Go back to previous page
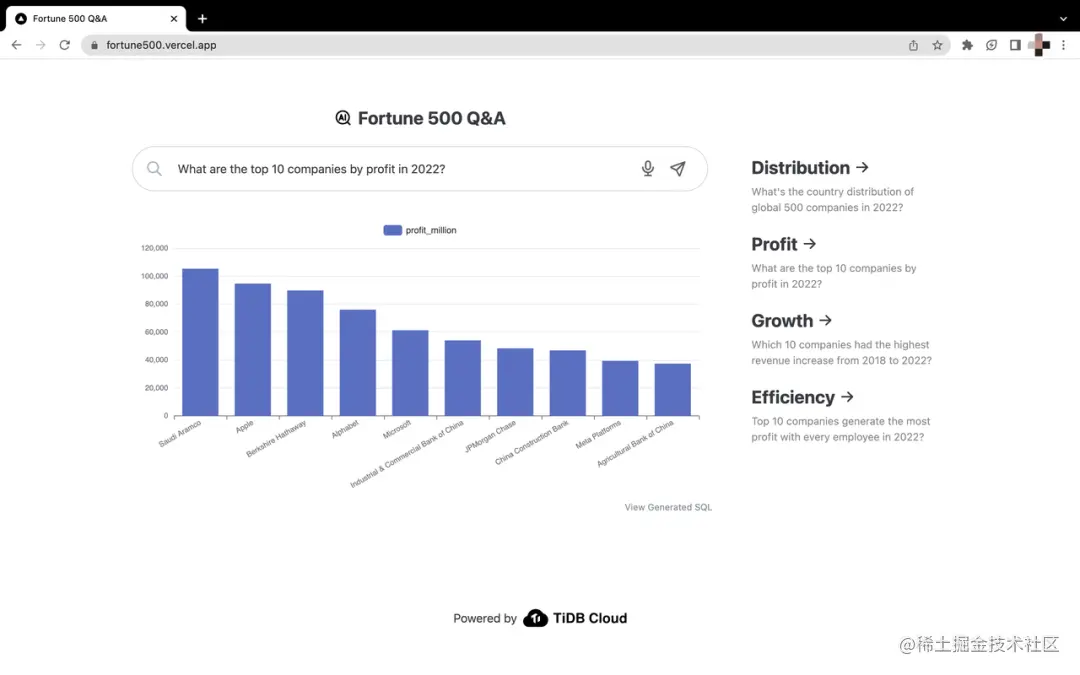The image size is (1080, 675). (x=17, y=45)
